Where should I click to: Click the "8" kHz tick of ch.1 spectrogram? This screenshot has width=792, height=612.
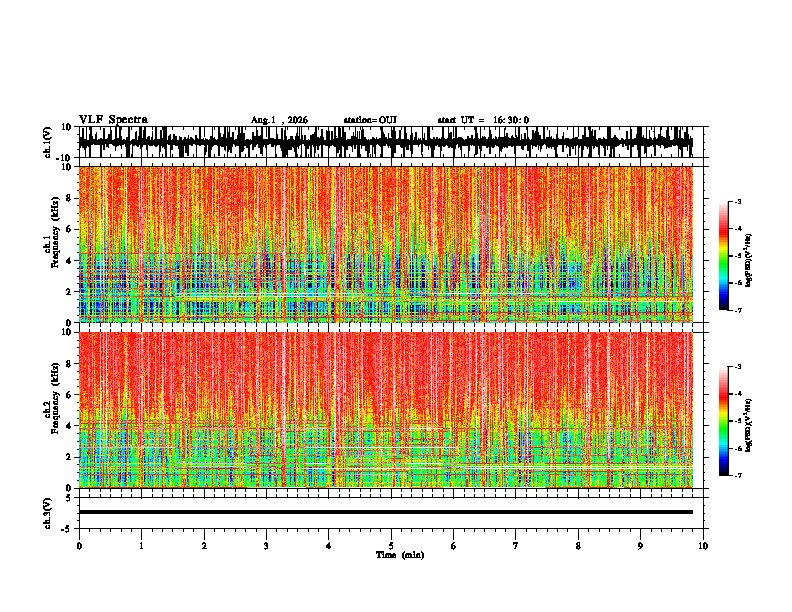(x=69, y=198)
